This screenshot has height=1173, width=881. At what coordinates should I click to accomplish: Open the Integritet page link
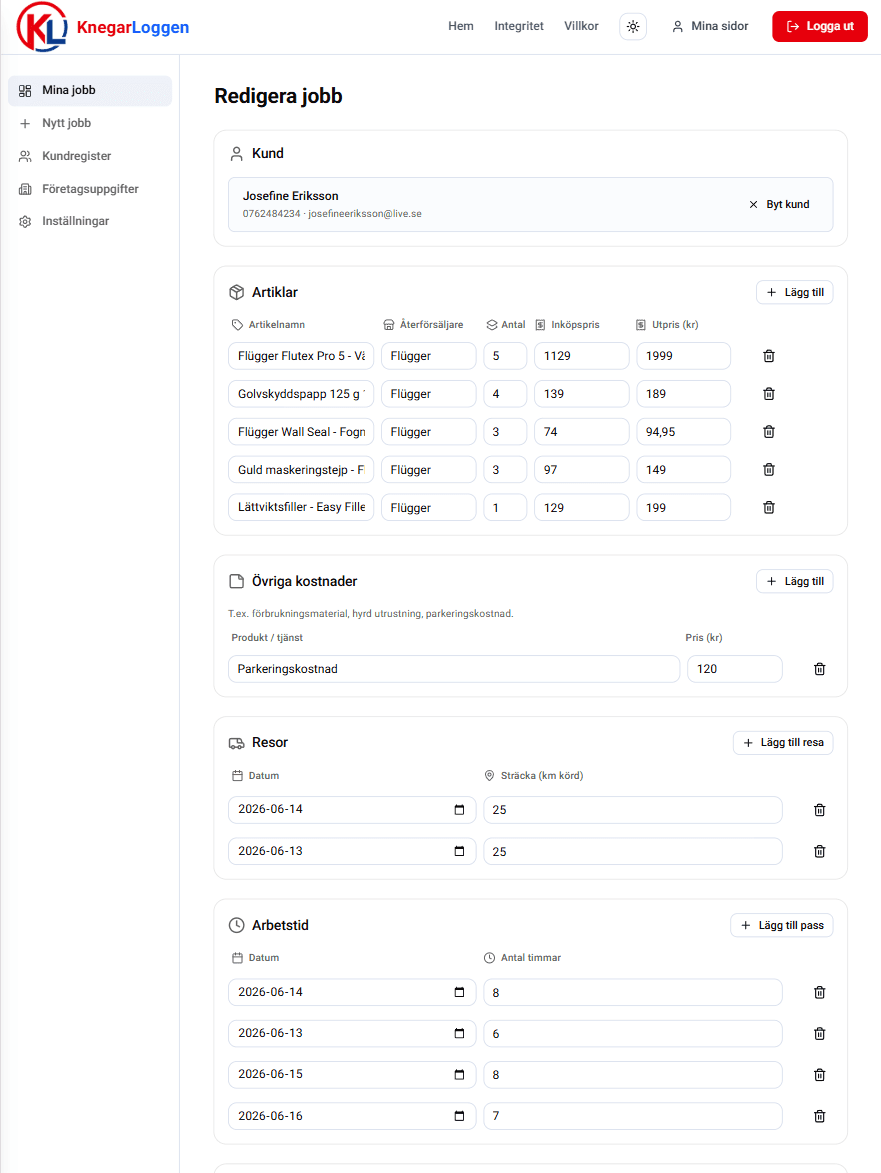[x=519, y=26]
